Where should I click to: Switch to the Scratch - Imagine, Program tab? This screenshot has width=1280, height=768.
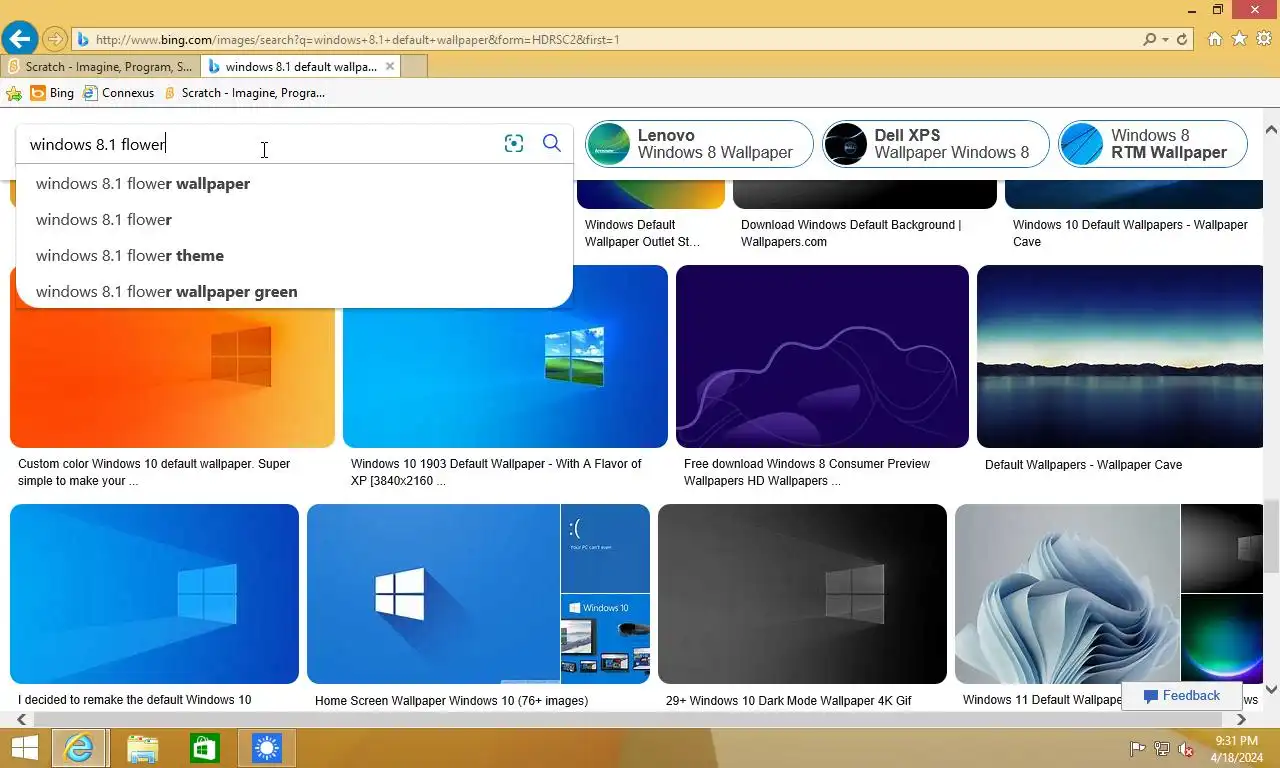(x=100, y=67)
